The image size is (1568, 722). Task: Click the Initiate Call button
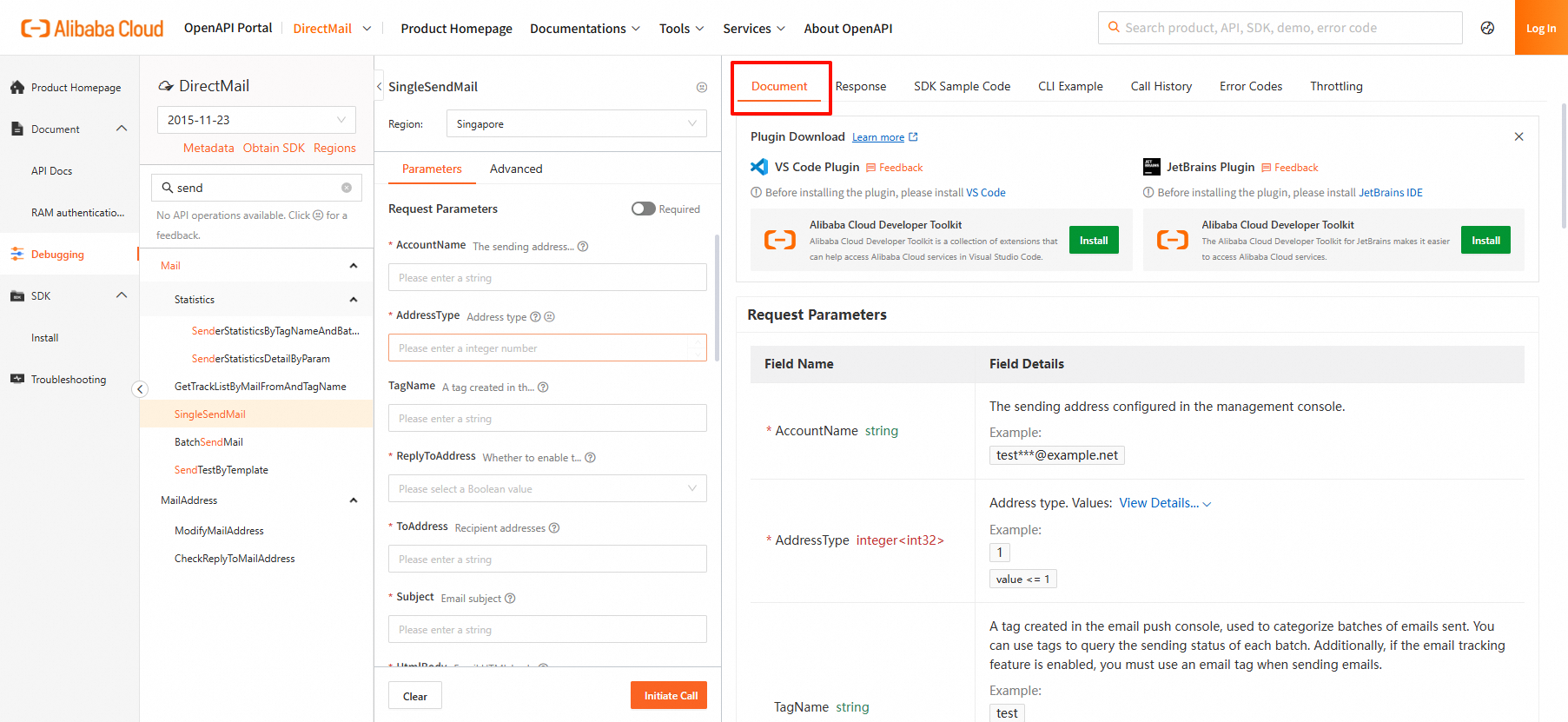[671, 695]
